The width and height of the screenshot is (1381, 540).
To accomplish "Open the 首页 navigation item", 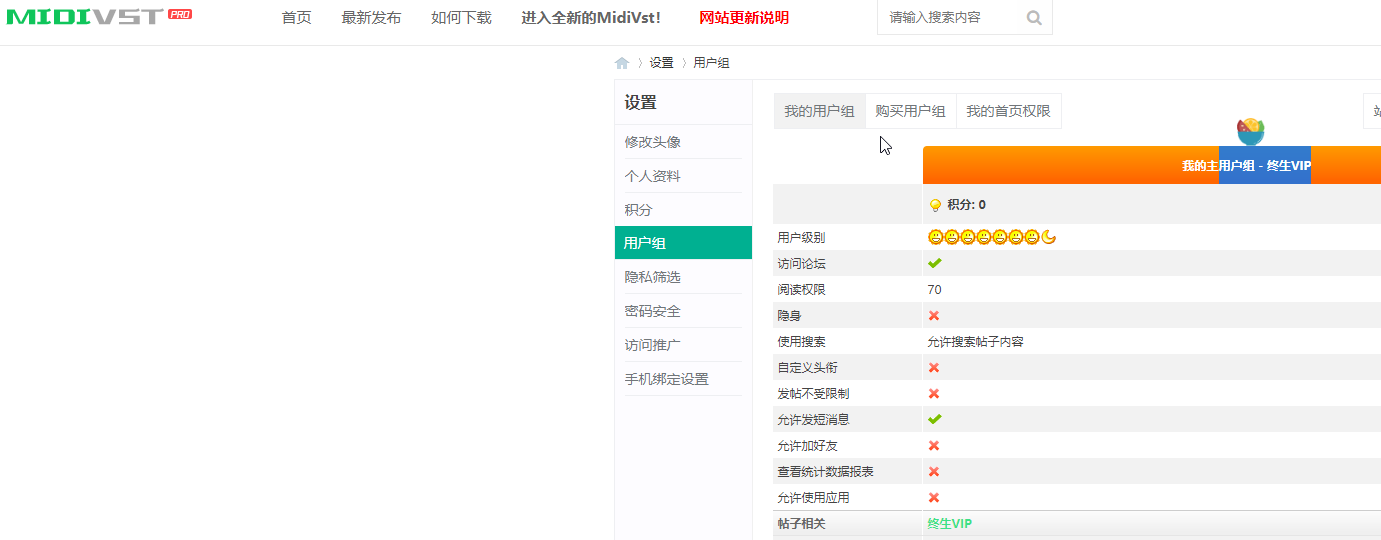I will [x=296, y=18].
